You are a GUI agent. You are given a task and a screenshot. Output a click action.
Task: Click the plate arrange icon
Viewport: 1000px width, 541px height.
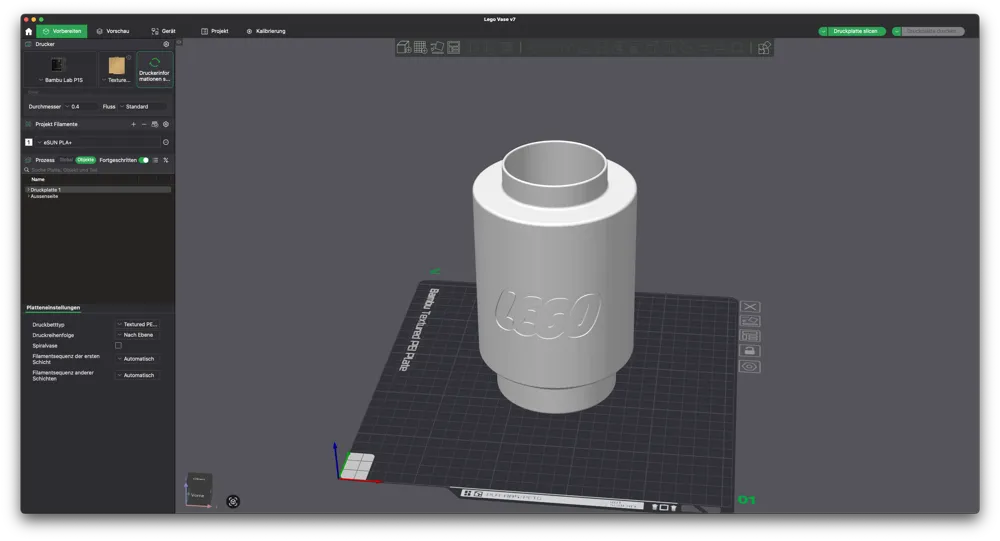point(750,336)
